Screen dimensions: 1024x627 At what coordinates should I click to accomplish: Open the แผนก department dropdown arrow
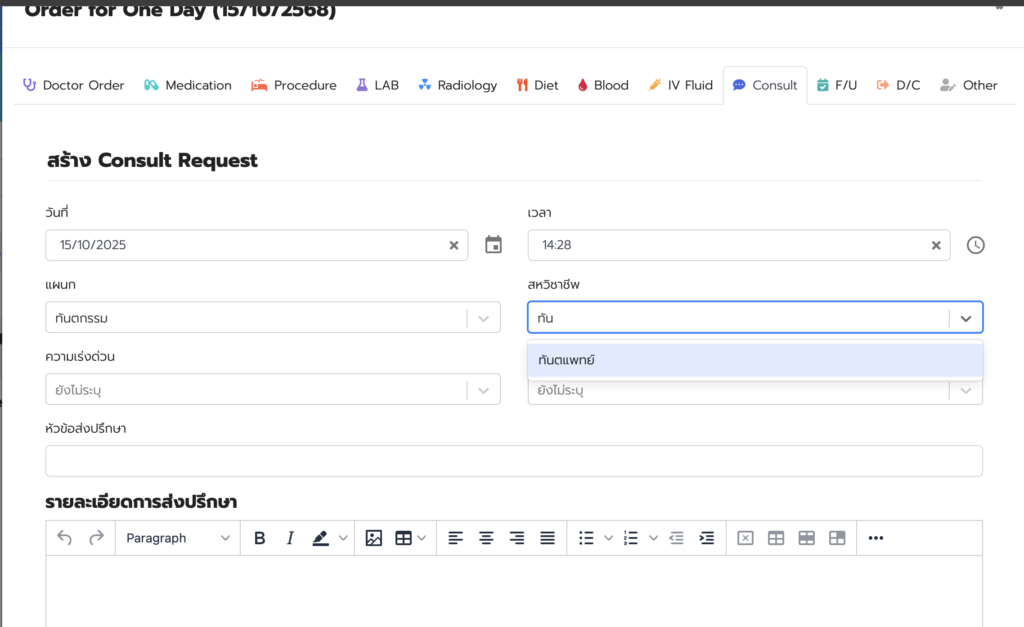pos(483,318)
